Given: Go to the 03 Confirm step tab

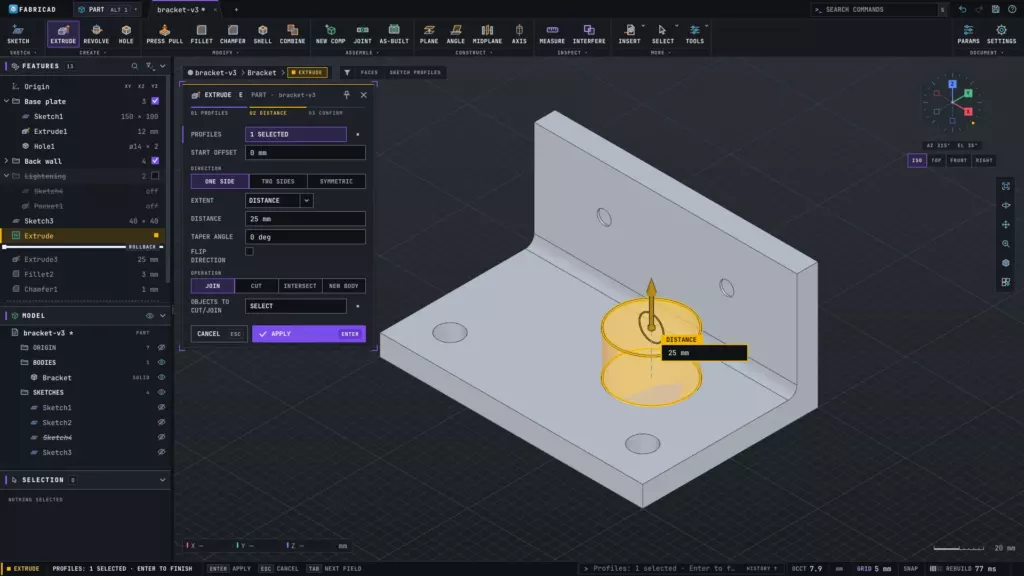Looking at the screenshot, I should tap(325, 113).
